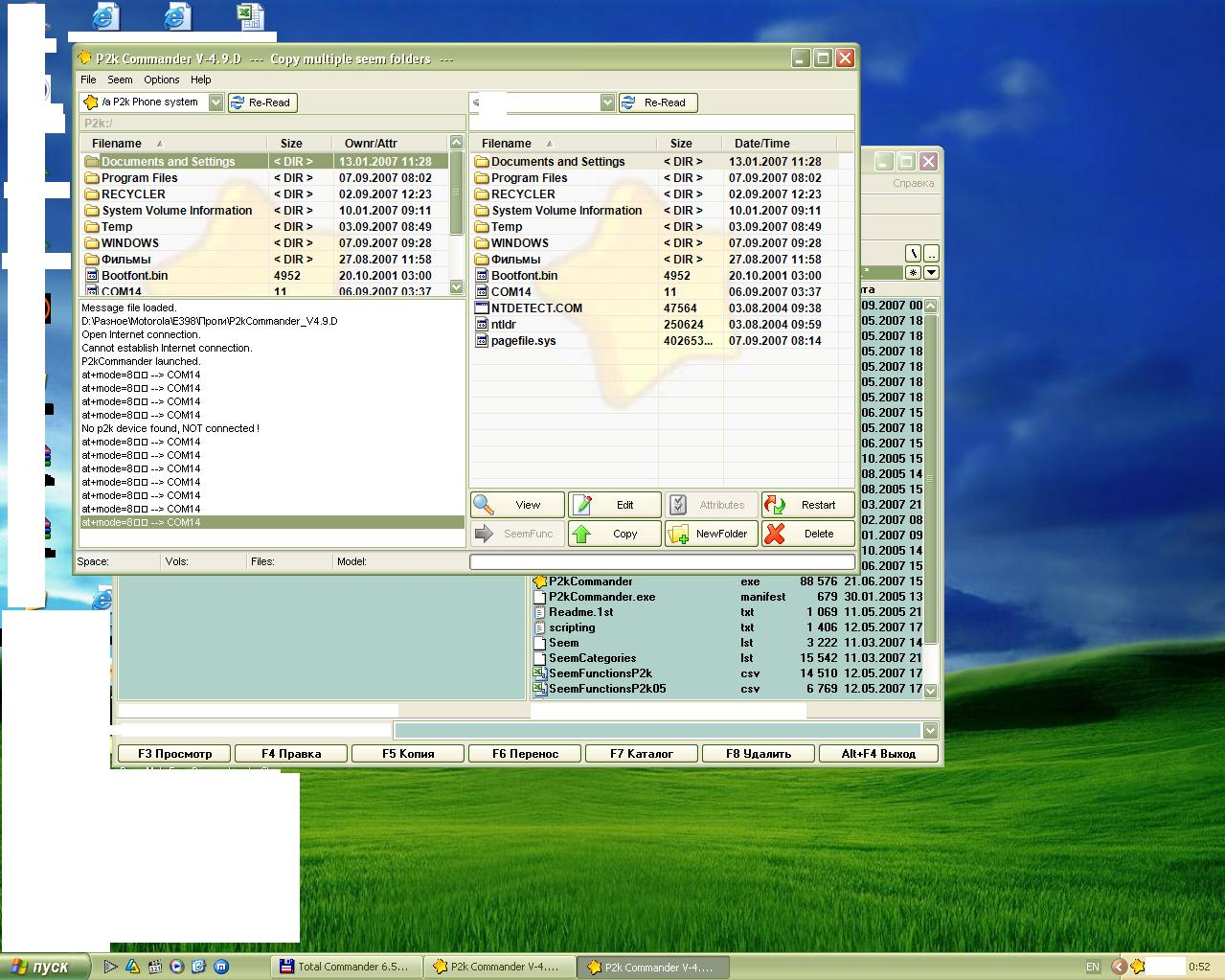Click the P2k star icon in system tray
This screenshot has height=980, width=1225.
pos(1137,967)
